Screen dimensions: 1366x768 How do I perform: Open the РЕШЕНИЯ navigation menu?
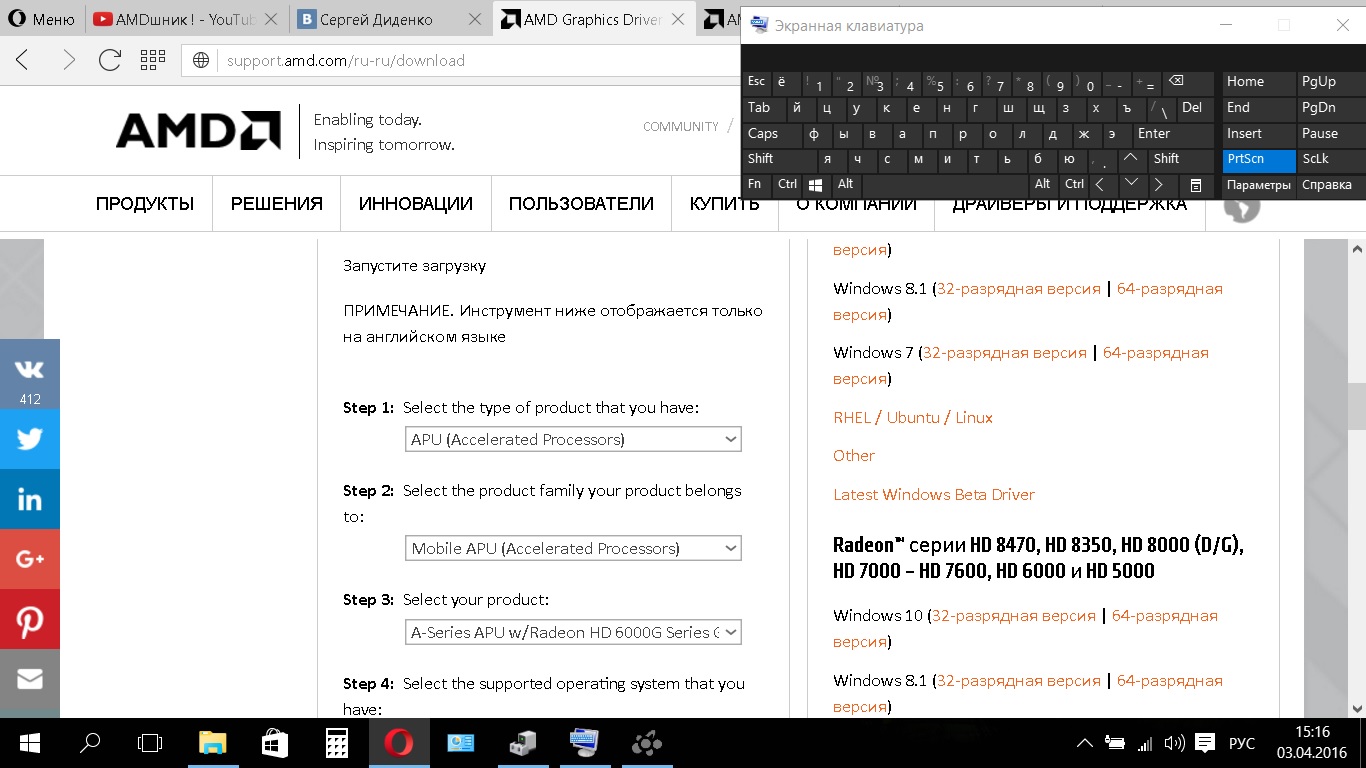tap(277, 204)
